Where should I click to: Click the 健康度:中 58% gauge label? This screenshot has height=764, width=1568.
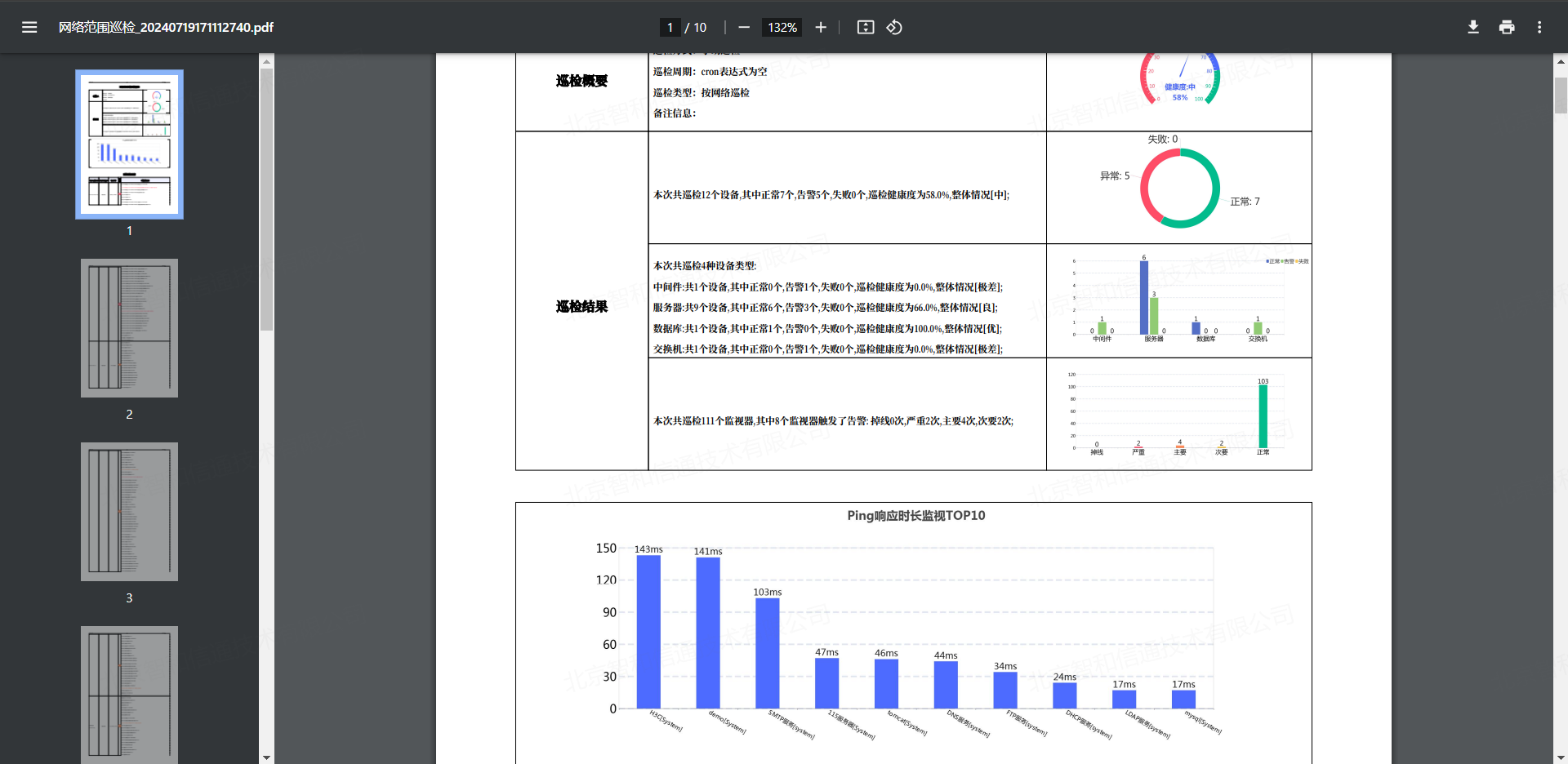coord(1180,92)
